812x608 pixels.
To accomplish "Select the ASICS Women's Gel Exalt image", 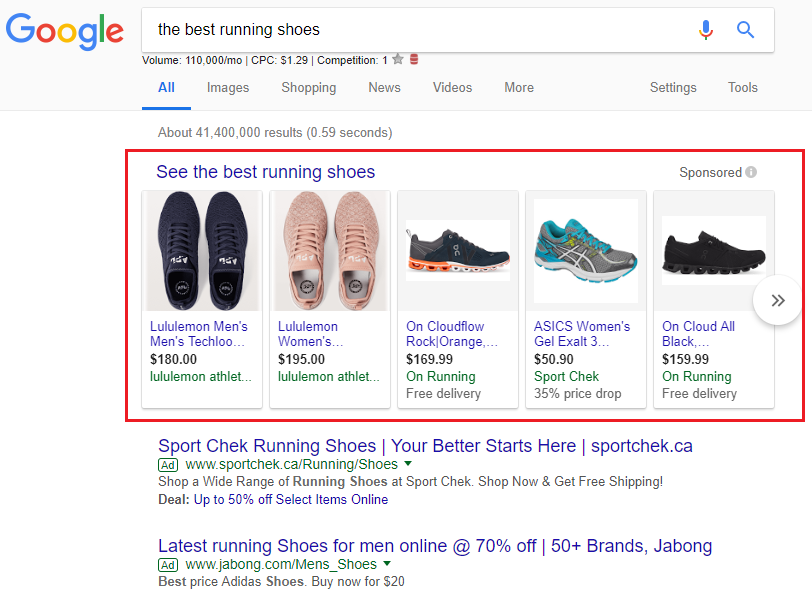I will click(586, 251).
